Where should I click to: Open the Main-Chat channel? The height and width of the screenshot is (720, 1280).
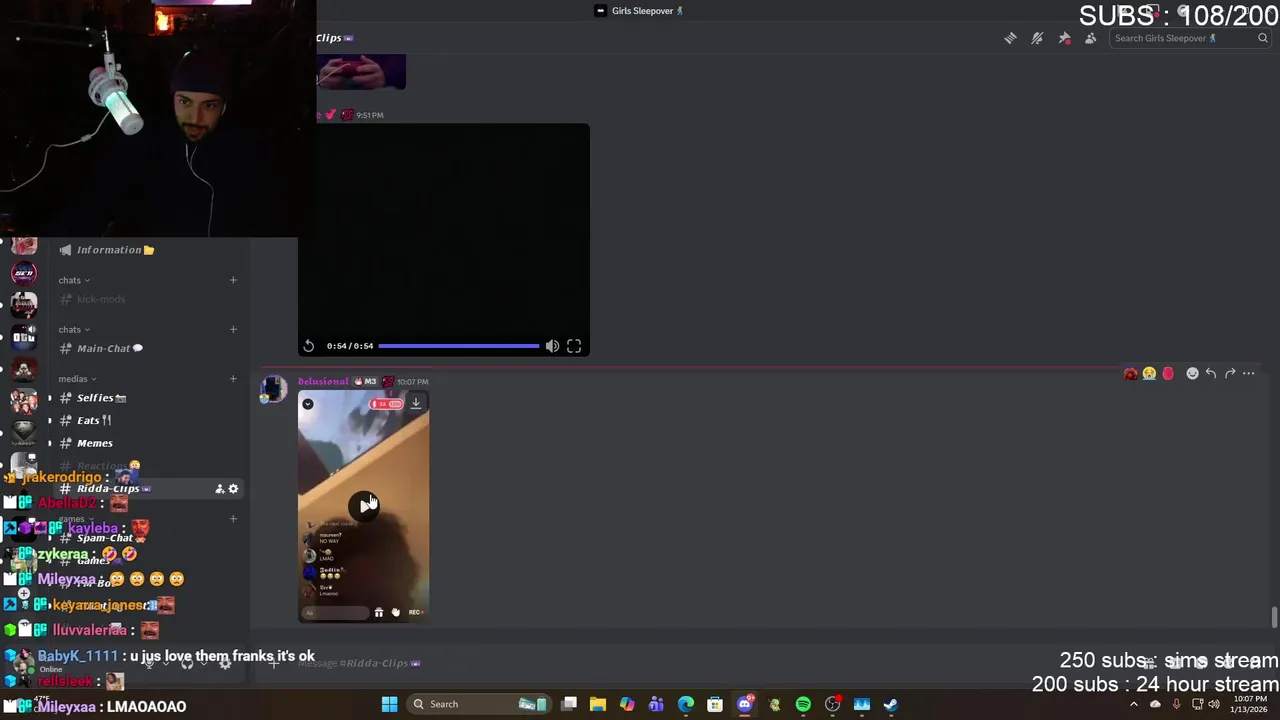[x=145, y=348]
